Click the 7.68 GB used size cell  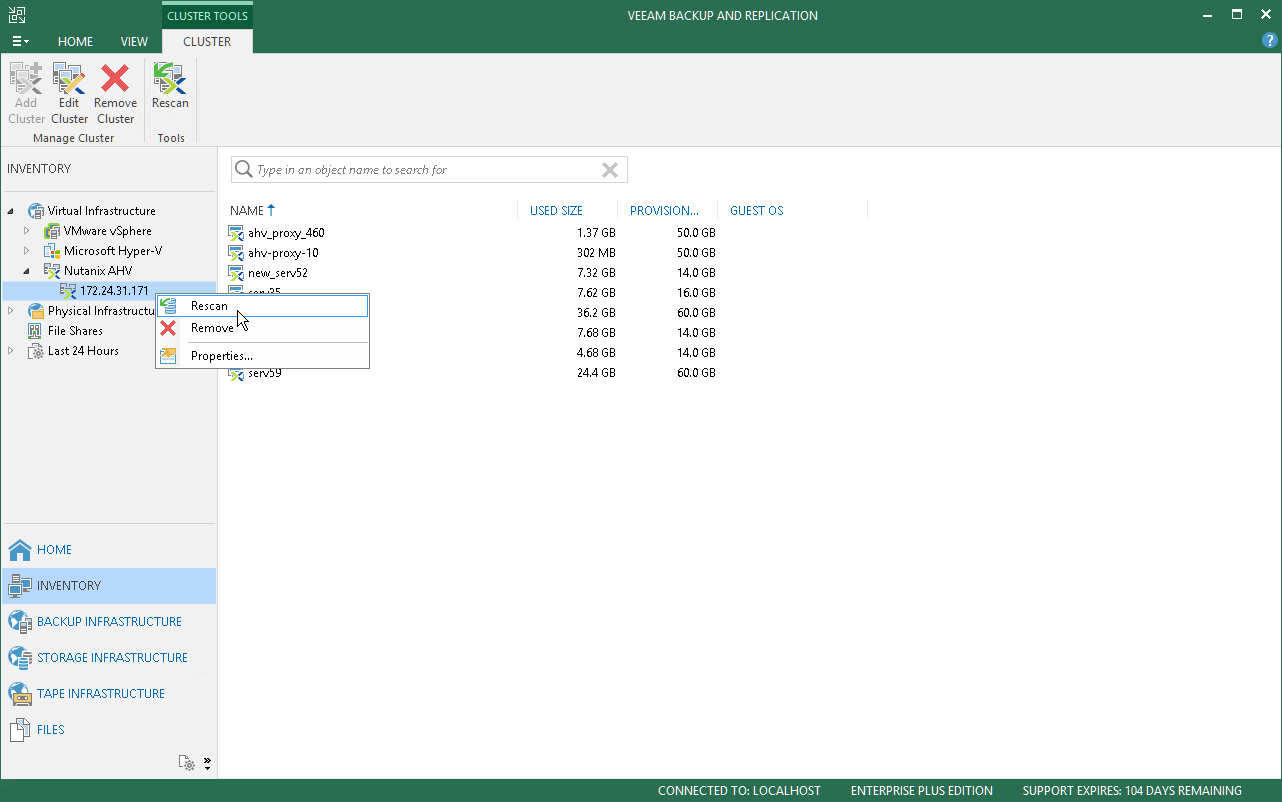tap(596, 333)
